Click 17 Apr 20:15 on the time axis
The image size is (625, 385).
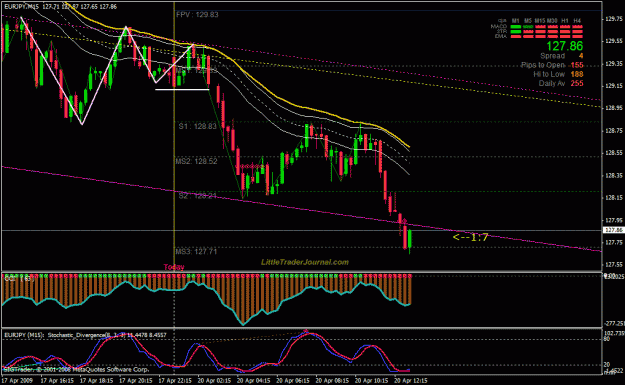pyautogui.click(x=136, y=381)
